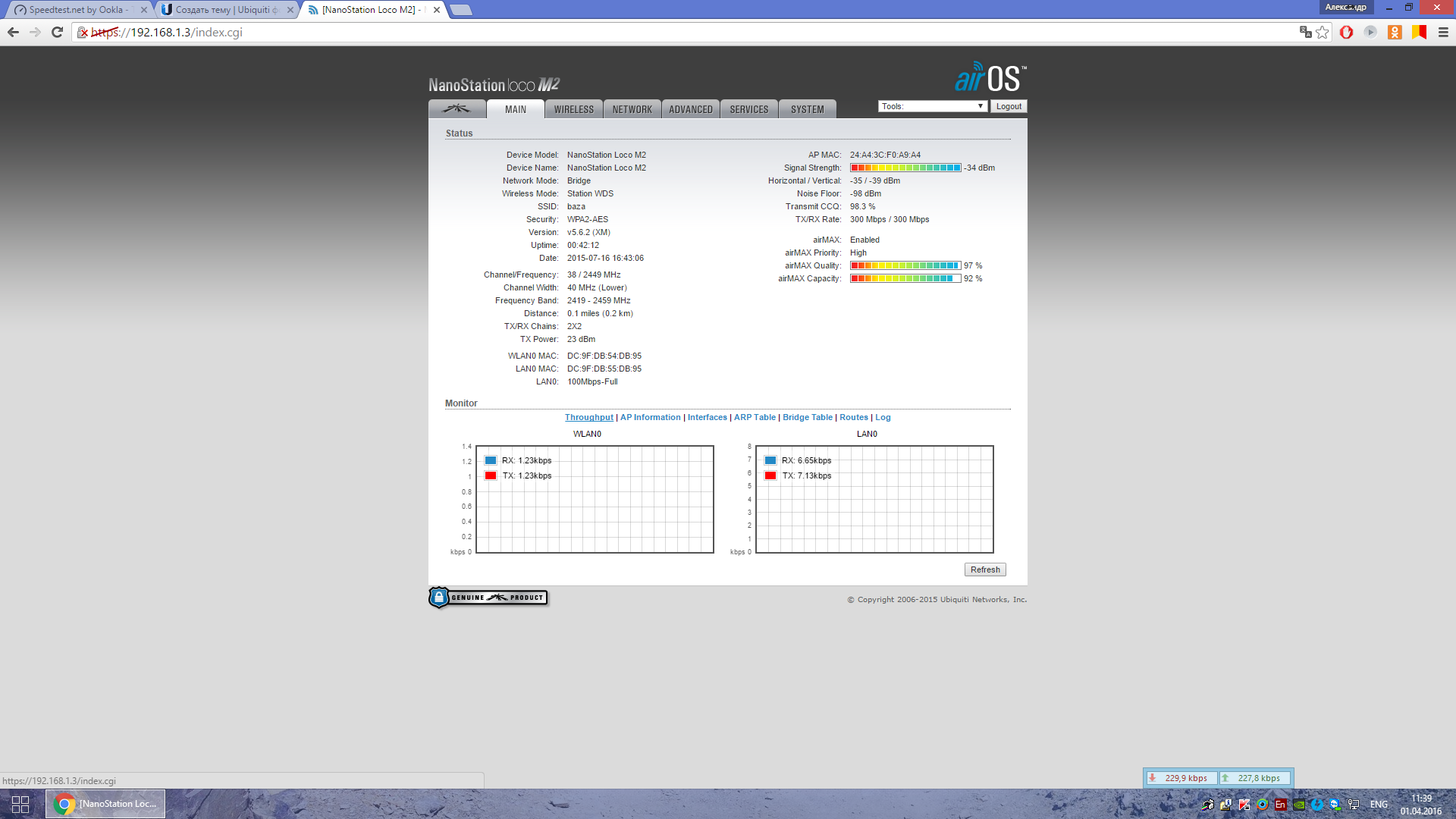
Task: Click the LAN0 throughput graph
Action: [874, 499]
